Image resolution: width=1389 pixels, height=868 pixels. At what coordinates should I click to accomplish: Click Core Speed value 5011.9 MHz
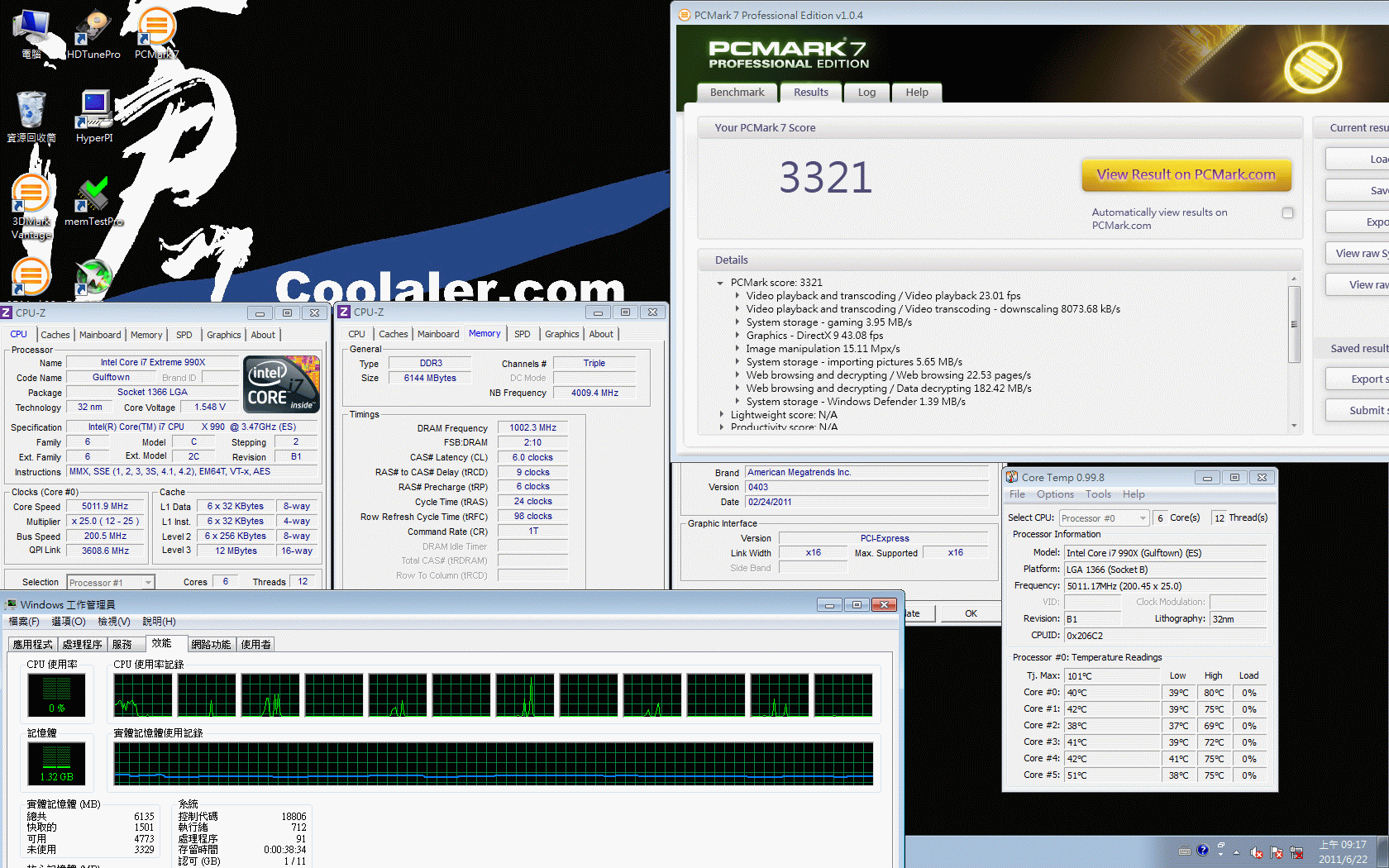point(105,506)
